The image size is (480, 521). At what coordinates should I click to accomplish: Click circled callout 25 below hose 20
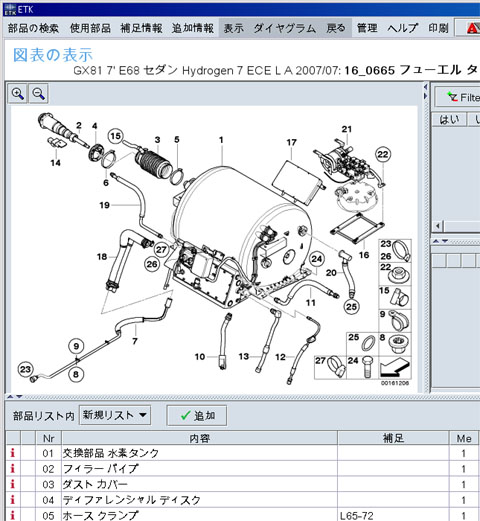point(351,306)
